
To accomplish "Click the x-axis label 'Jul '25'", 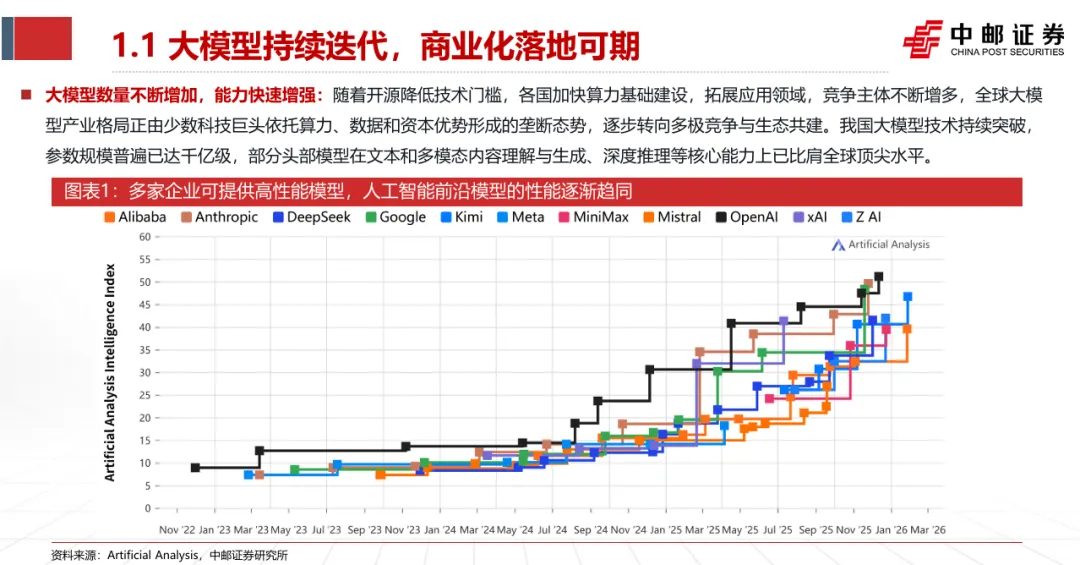I will pos(778,530).
